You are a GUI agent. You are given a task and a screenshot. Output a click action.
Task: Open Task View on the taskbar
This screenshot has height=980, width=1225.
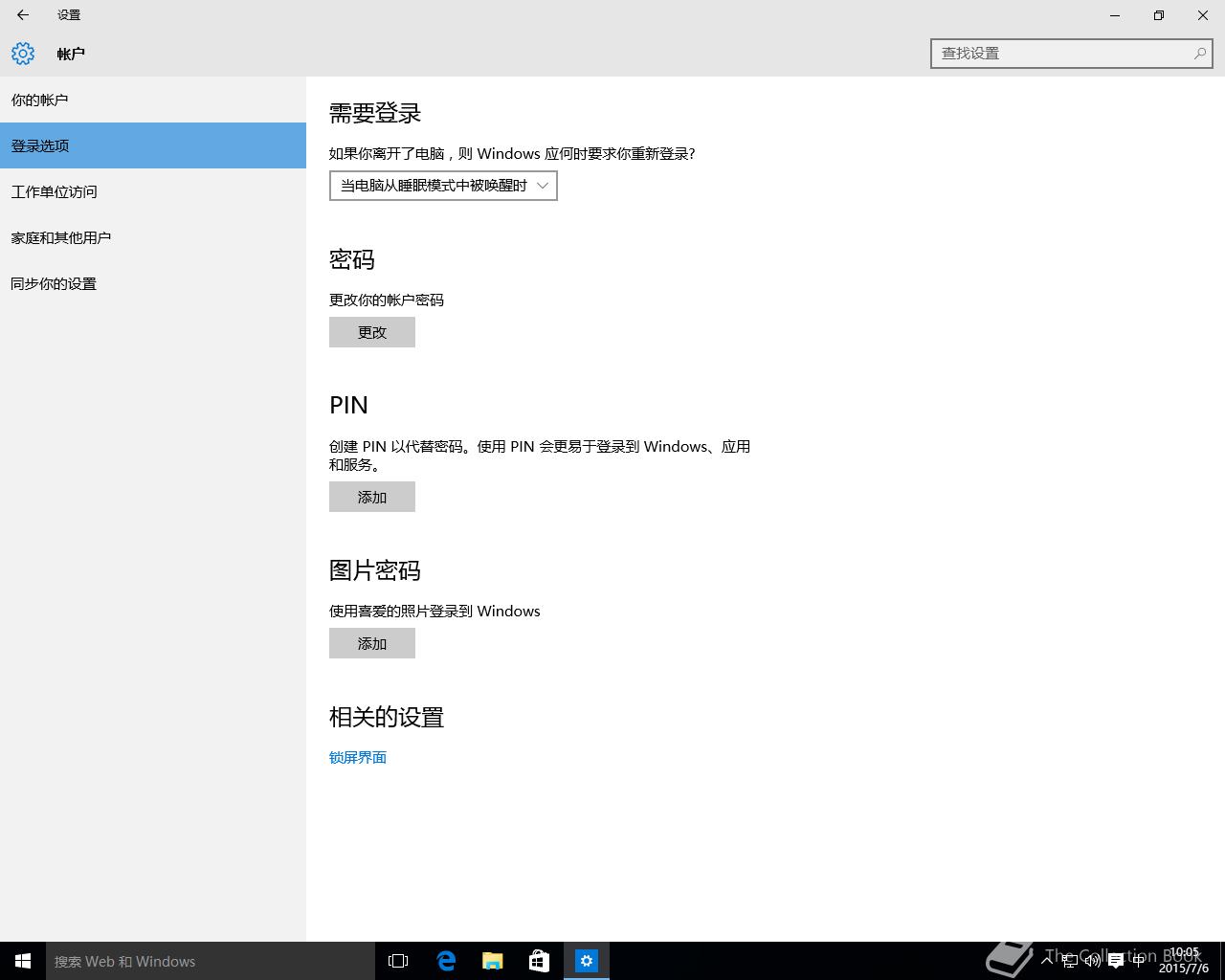click(398, 961)
